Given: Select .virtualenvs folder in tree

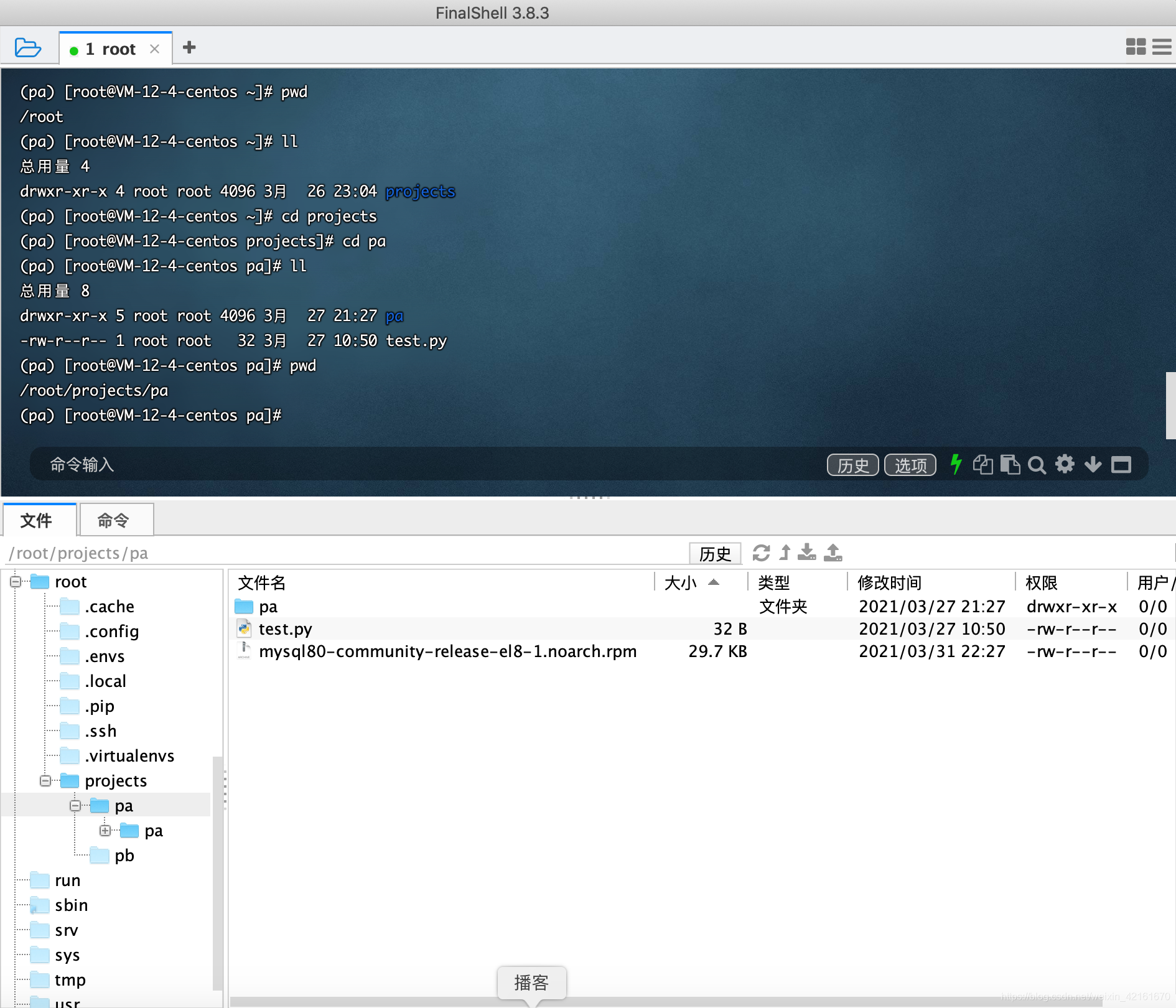Looking at the screenshot, I should point(118,756).
